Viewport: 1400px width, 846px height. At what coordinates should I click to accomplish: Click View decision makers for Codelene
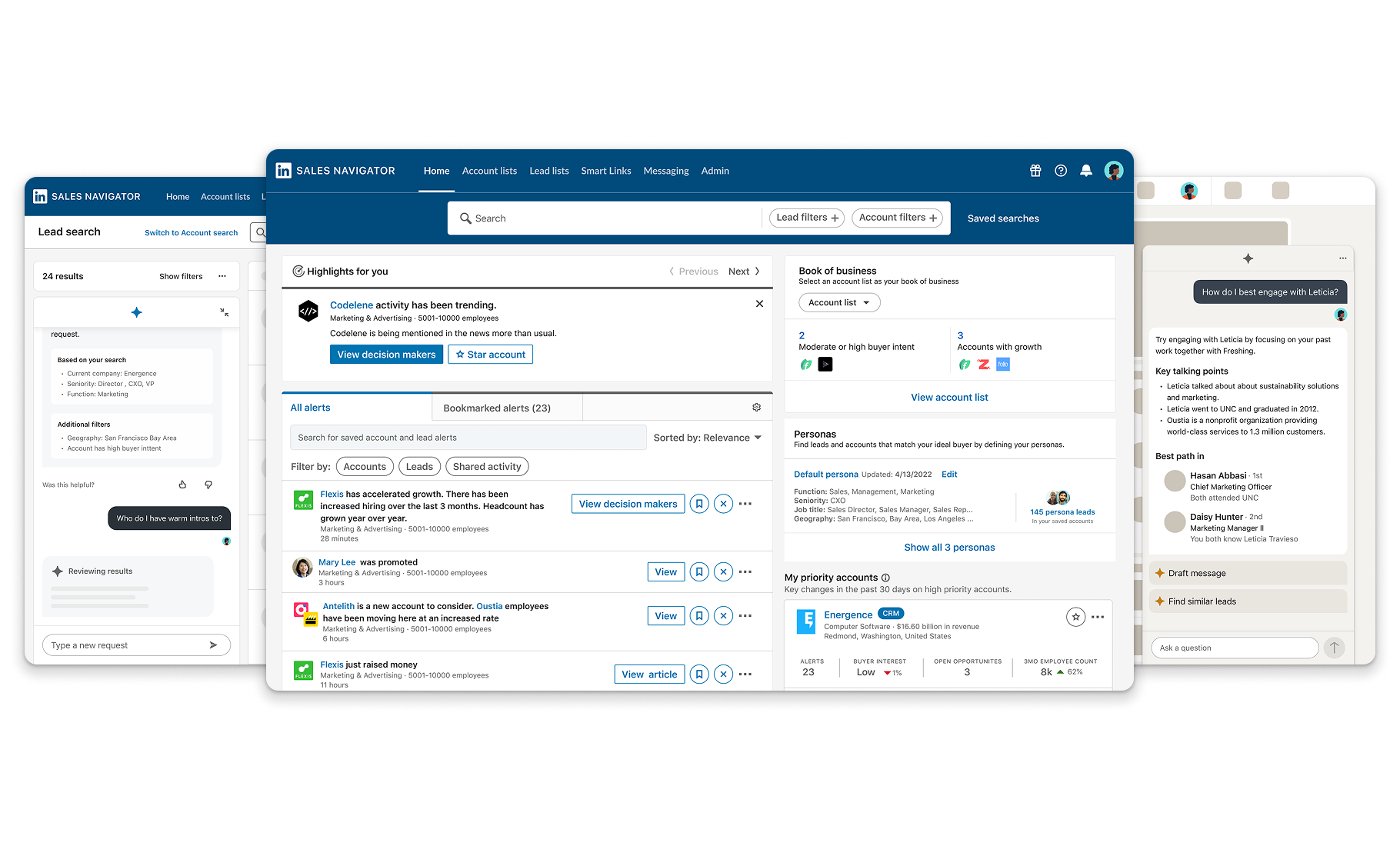386,355
